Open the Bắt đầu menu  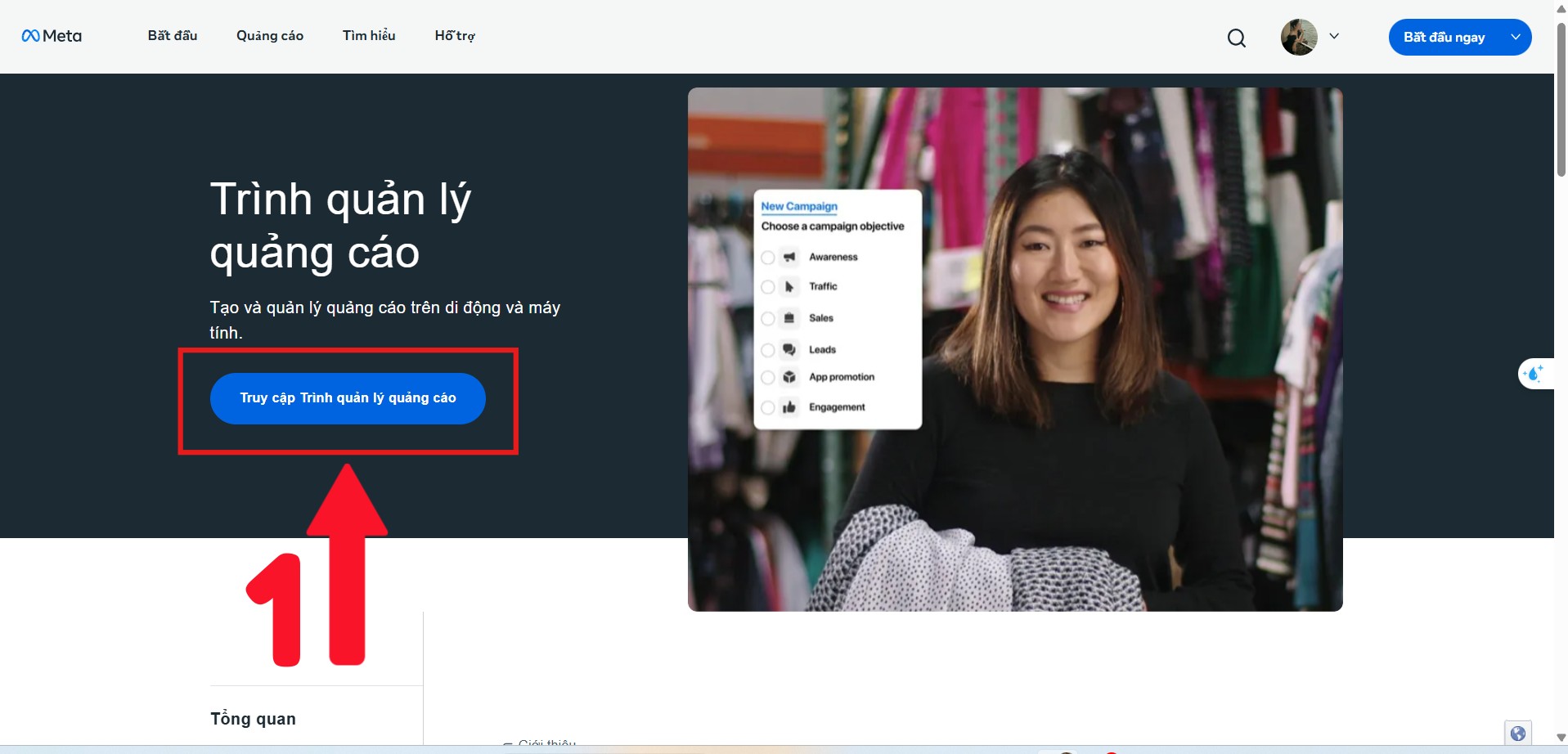pos(173,36)
